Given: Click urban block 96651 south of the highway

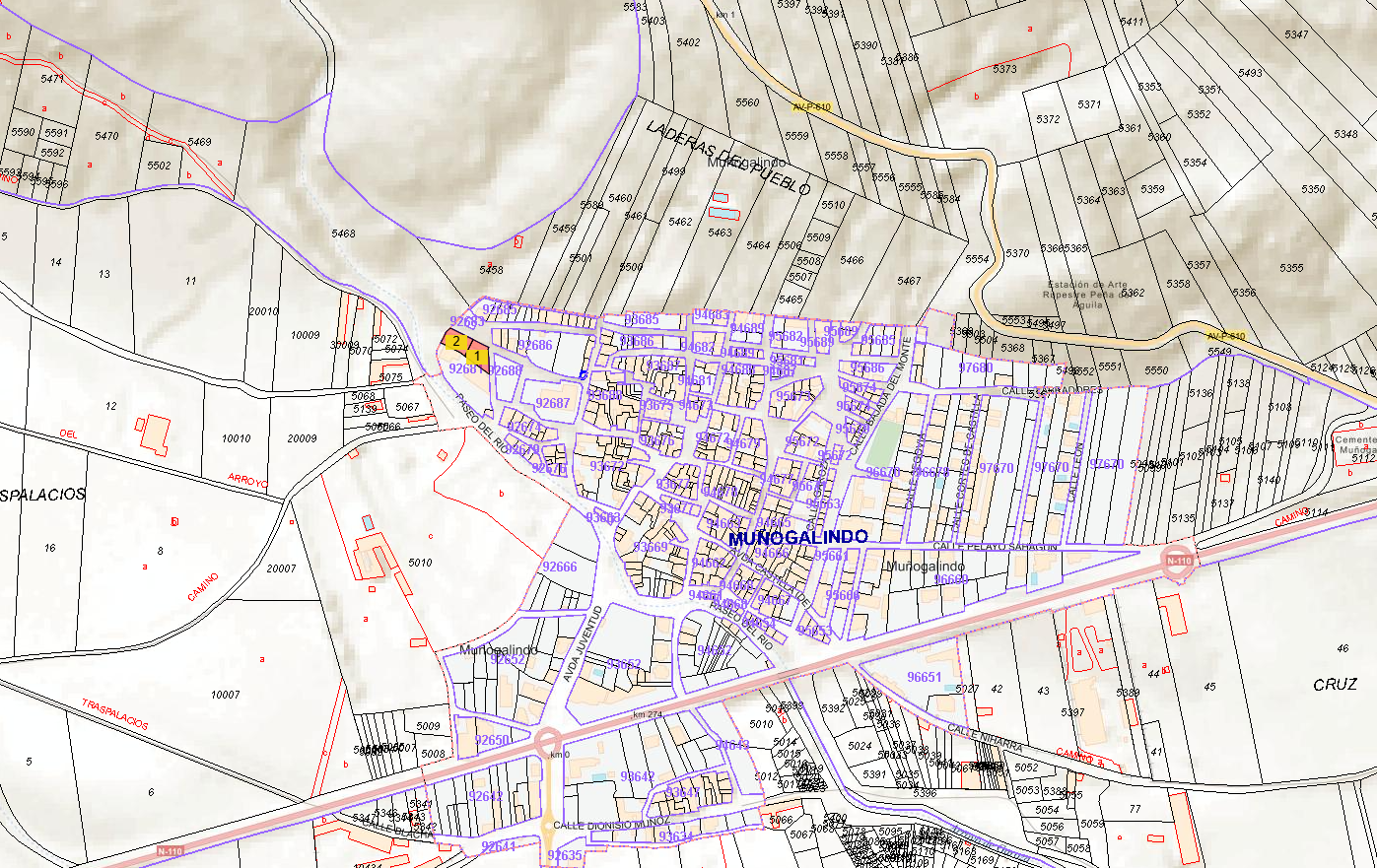Looking at the screenshot, I should 925,678.
